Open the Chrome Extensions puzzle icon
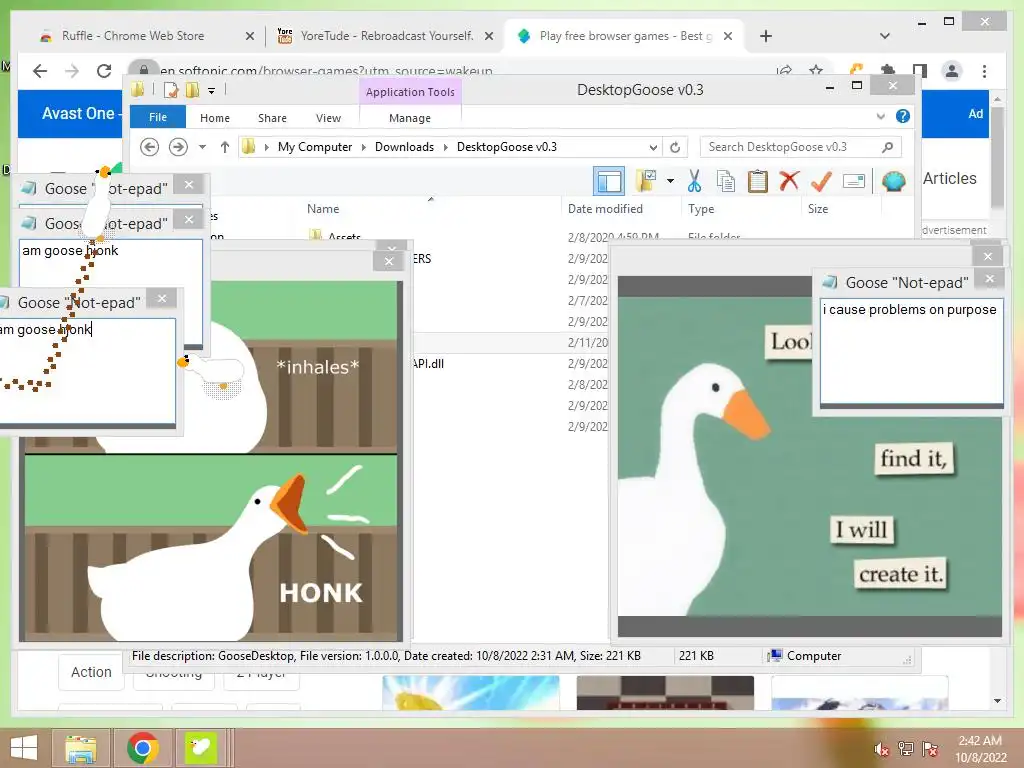 [x=888, y=70]
